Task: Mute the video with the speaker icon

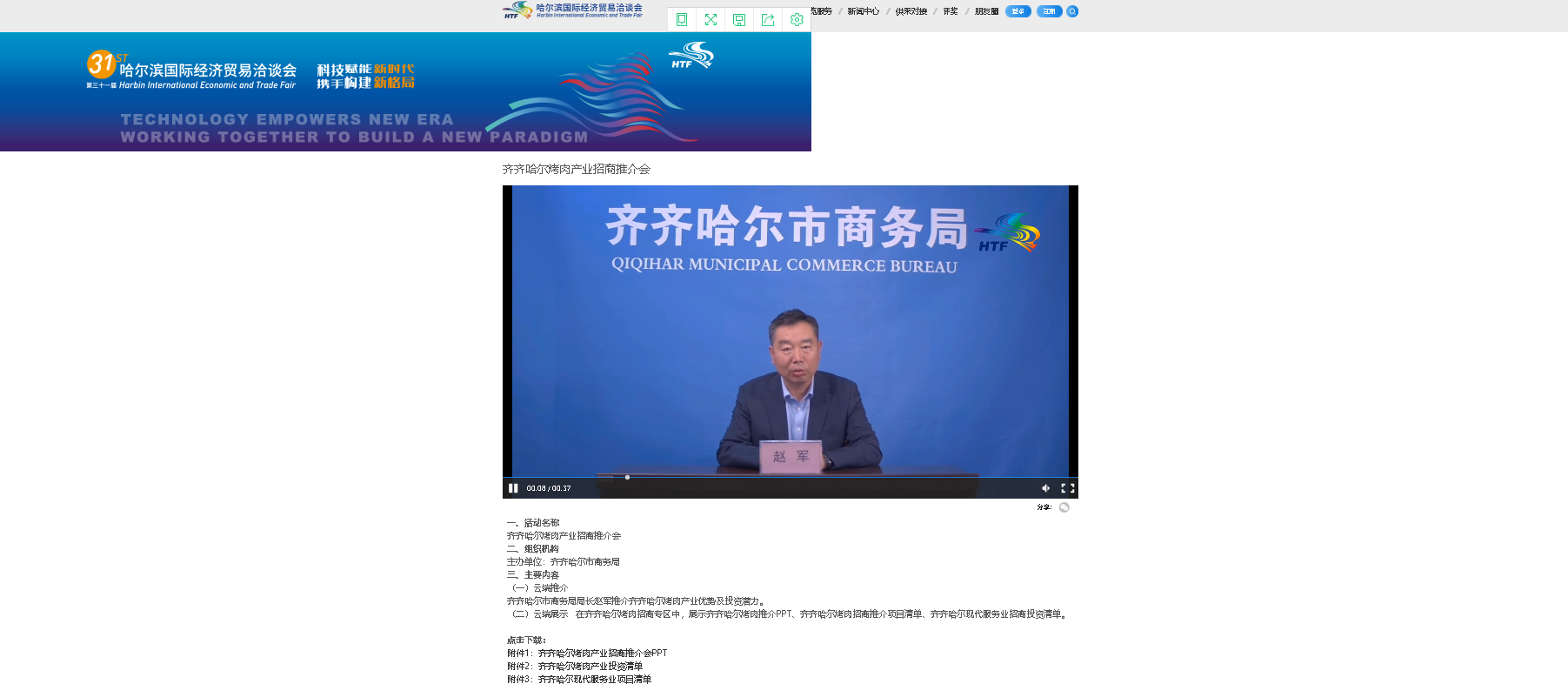Action: (1045, 488)
